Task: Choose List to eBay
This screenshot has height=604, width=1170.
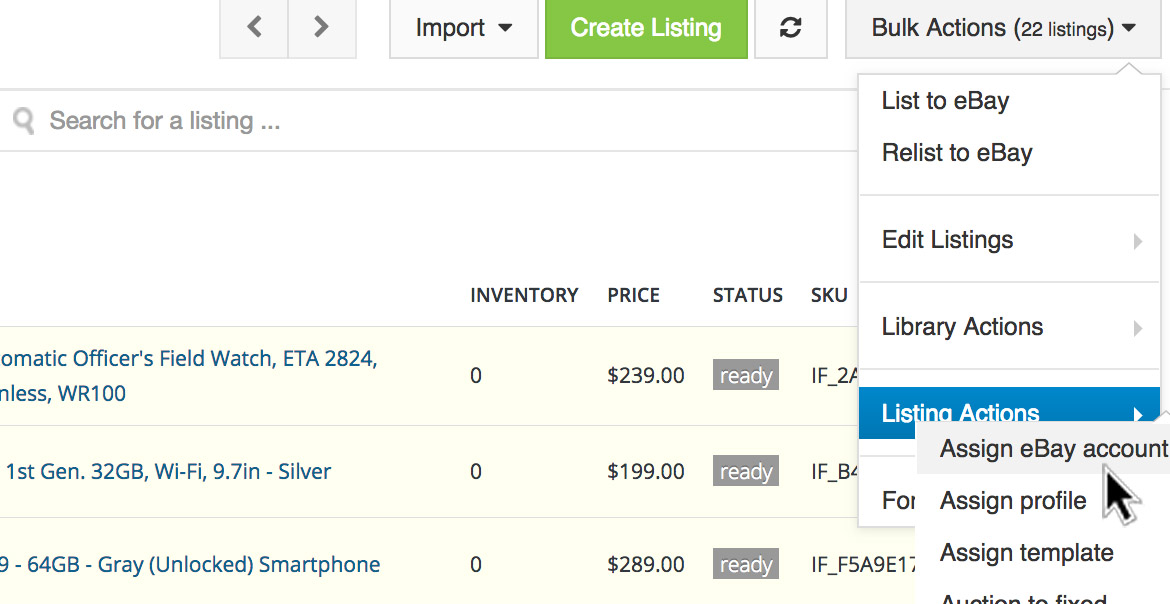Action: point(945,101)
